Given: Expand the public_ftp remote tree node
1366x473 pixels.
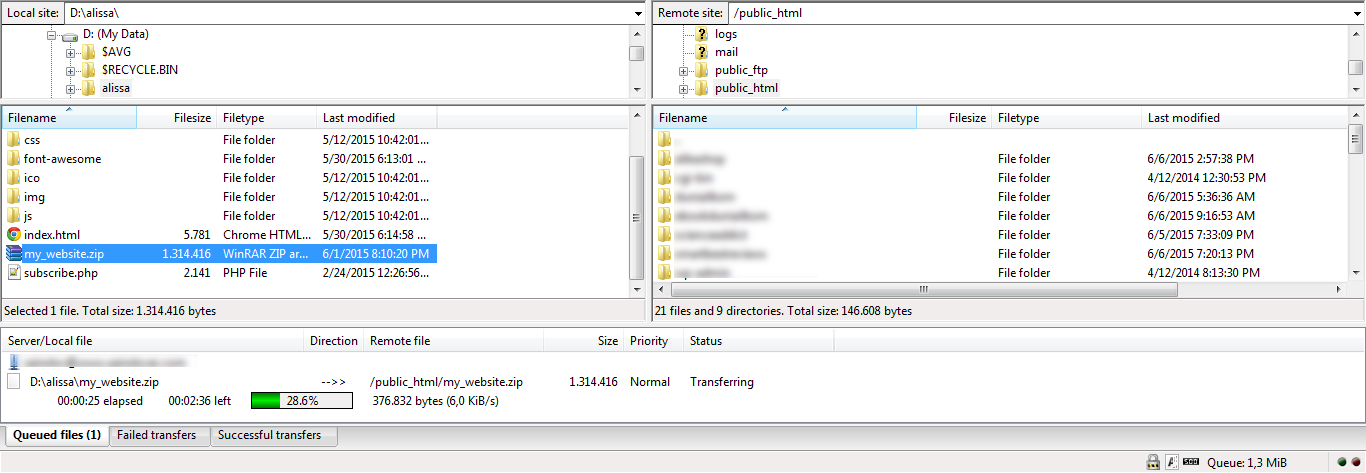Looking at the screenshot, I should pyautogui.click(x=684, y=71).
